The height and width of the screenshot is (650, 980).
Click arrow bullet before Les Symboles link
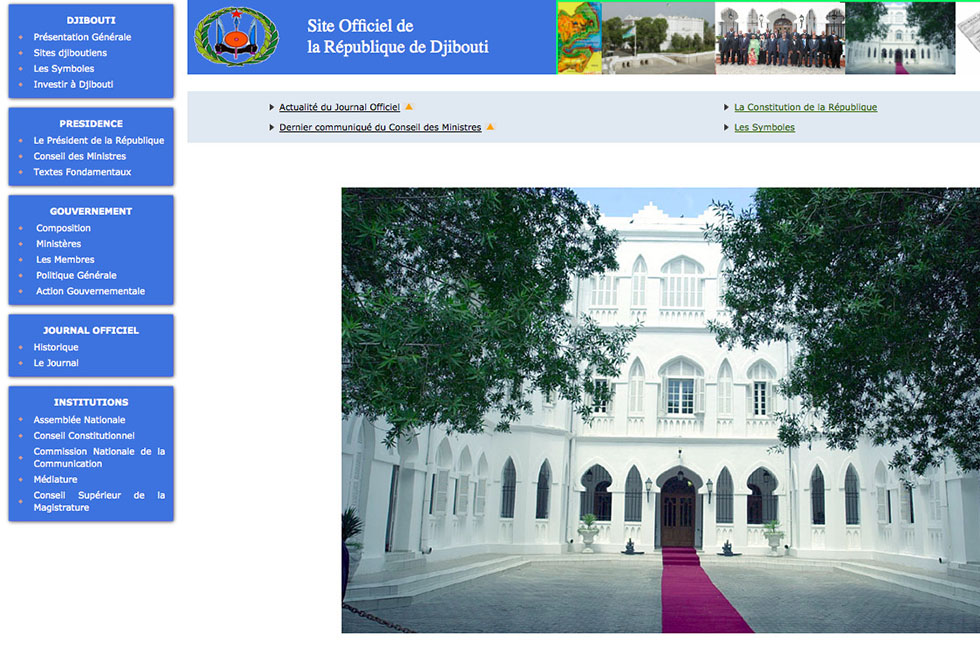(726, 128)
